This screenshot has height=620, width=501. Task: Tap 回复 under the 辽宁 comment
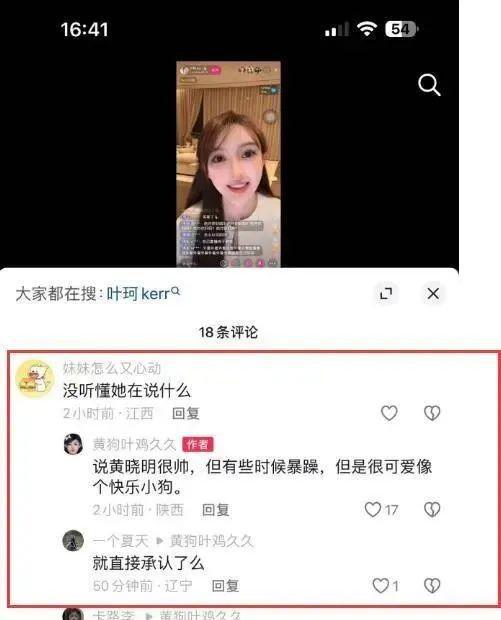click(225, 586)
